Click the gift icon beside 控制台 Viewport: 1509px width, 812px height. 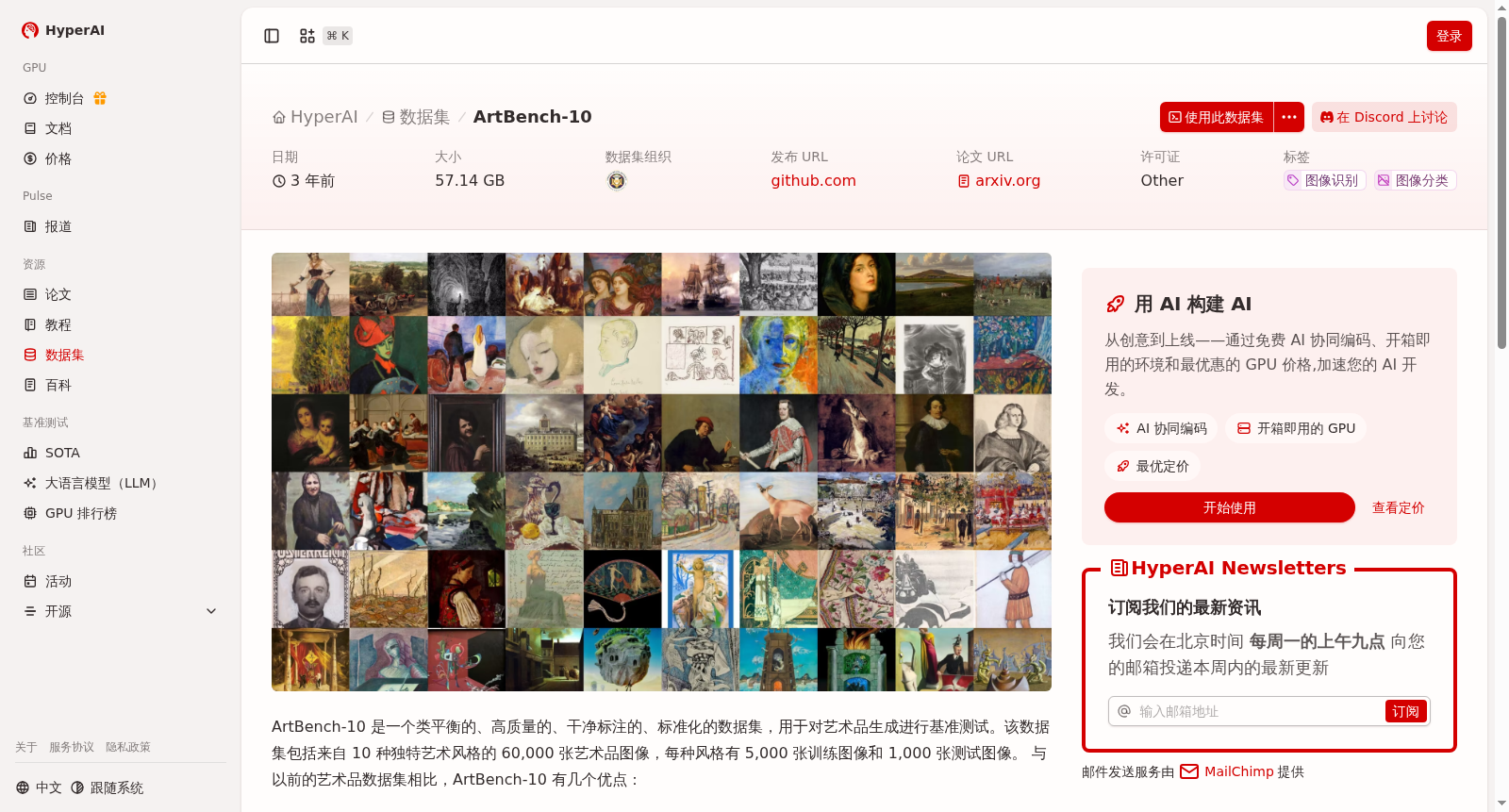pos(100,98)
